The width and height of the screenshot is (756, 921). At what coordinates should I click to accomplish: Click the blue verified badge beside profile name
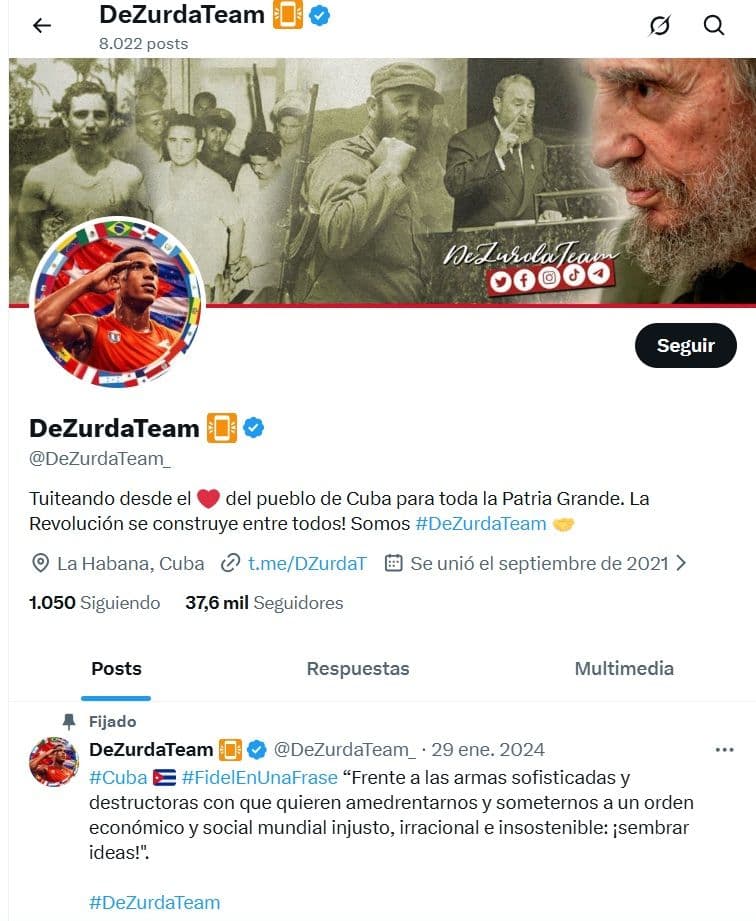(253, 428)
